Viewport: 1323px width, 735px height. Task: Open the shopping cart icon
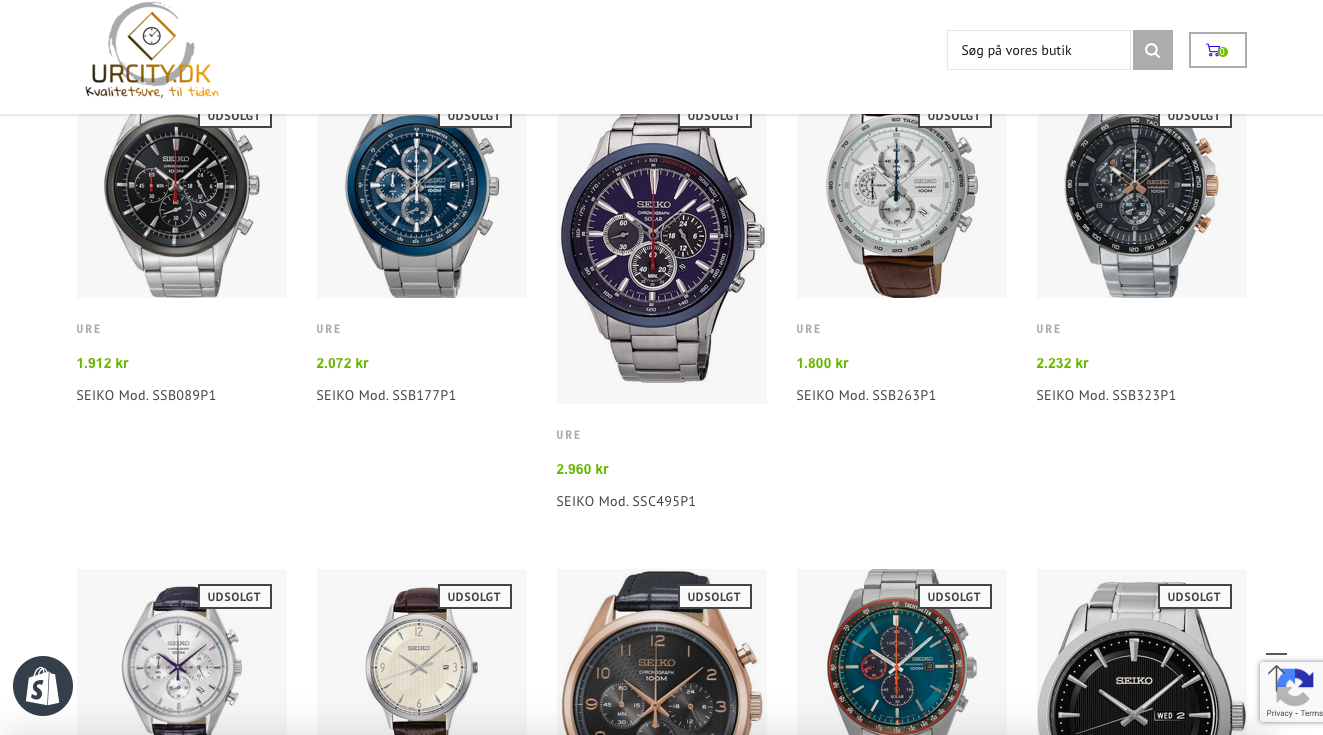[x=1217, y=50]
